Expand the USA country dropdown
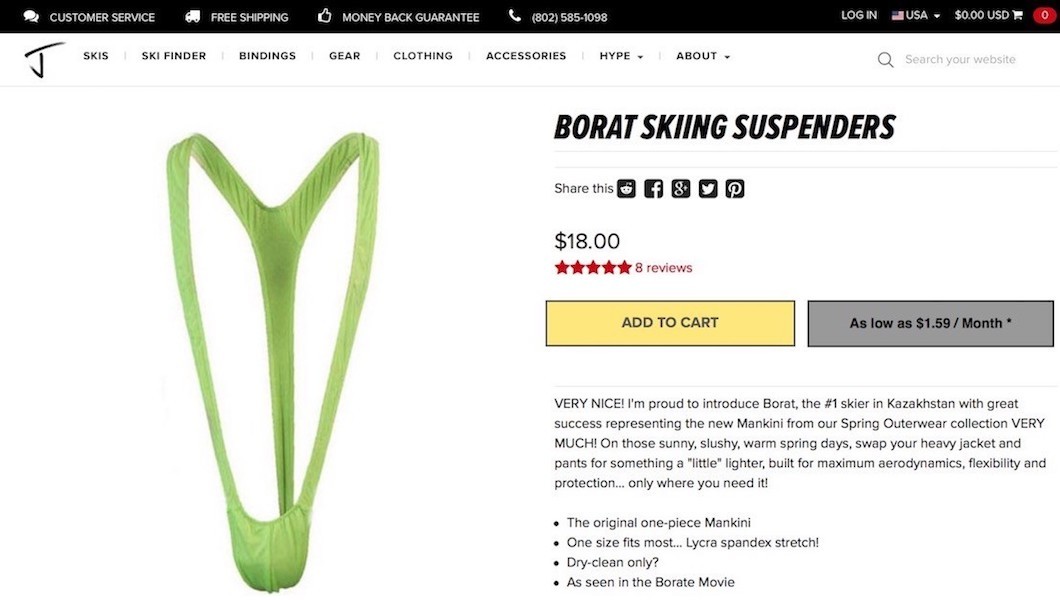 pos(916,15)
